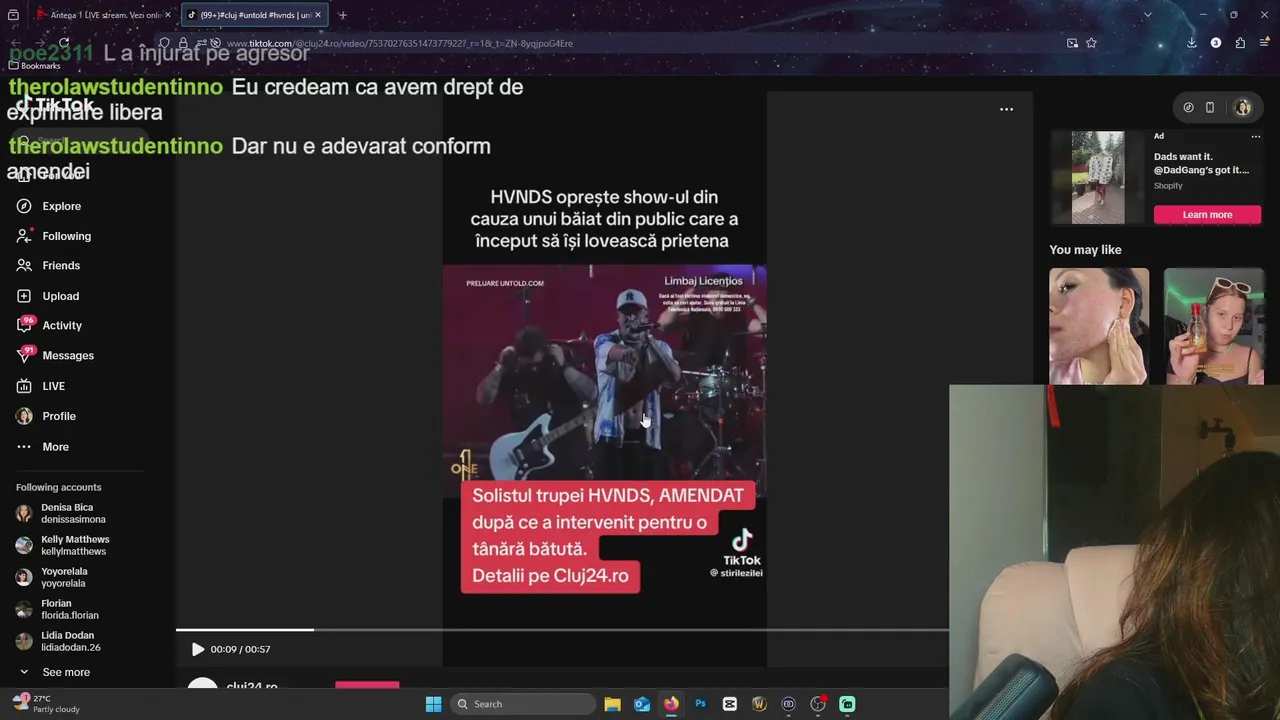Switch to the Antena 1 LIVE stream tab

pos(102,15)
